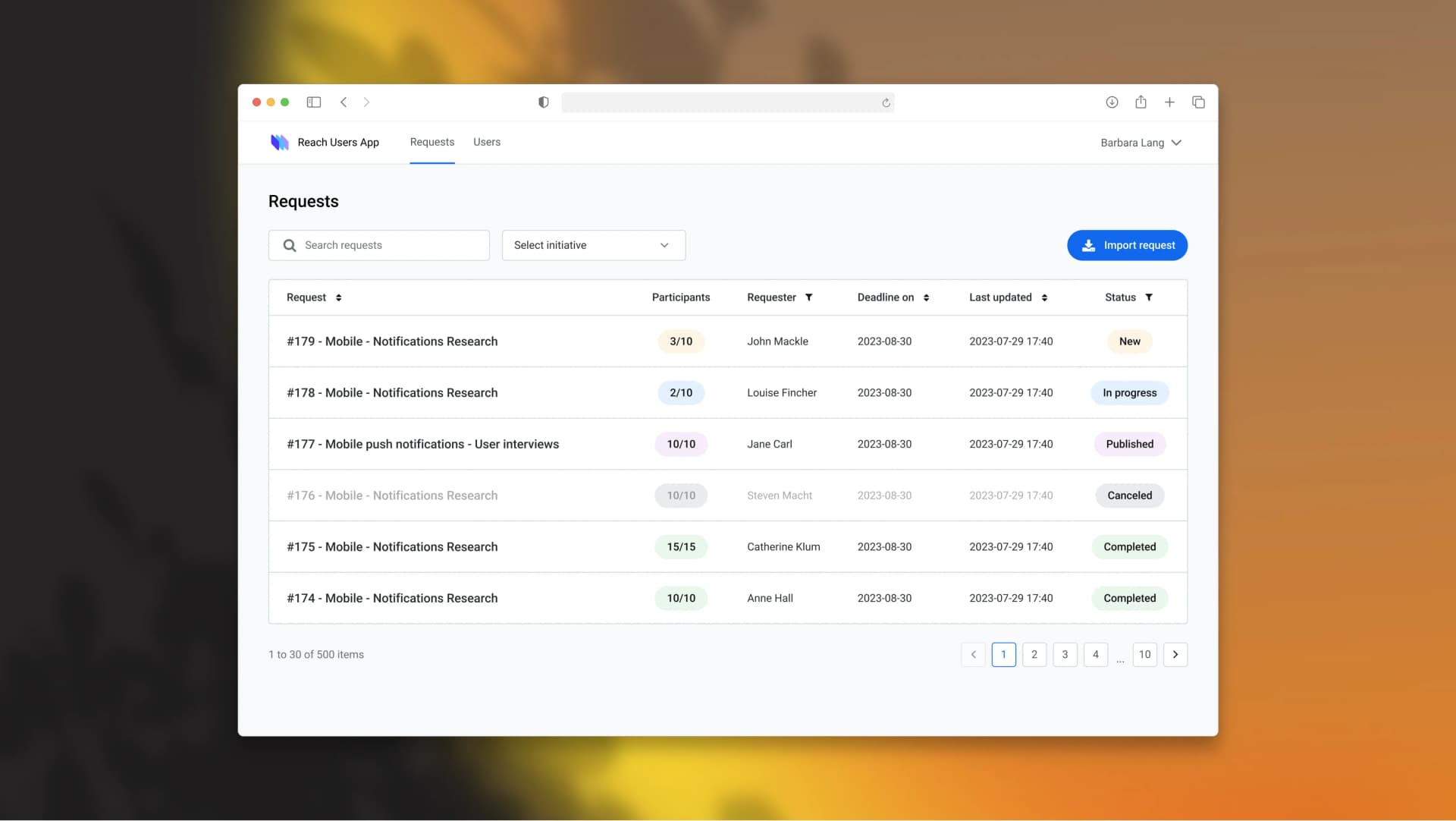Click the Import request button
Screen dimensions: 1456x821
(x=1128, y=246)
